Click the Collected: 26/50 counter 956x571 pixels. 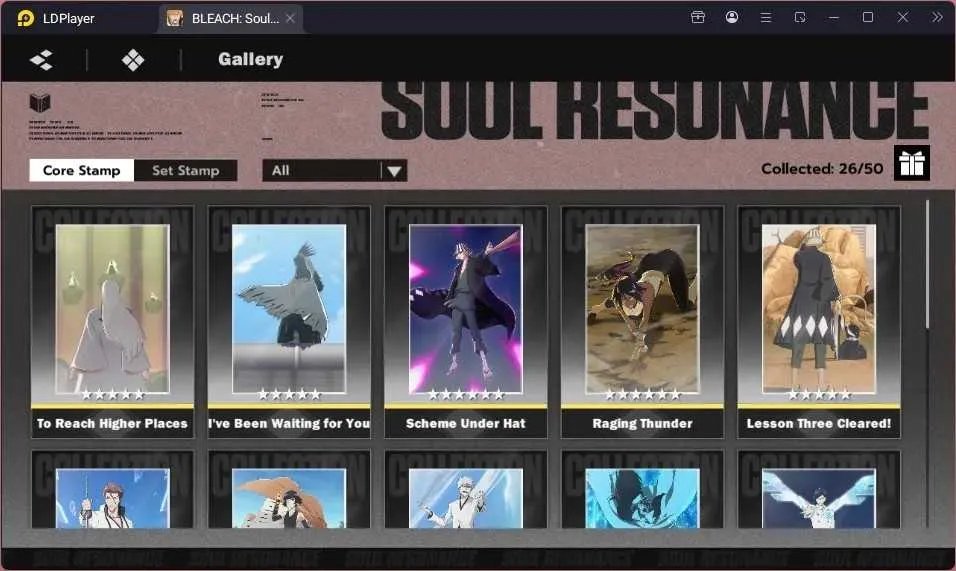[x=822, y=169]
